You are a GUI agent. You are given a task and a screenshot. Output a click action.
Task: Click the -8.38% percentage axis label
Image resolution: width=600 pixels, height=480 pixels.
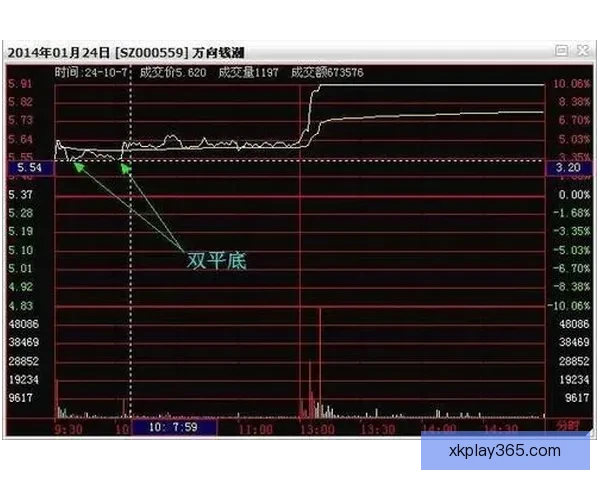572,287
